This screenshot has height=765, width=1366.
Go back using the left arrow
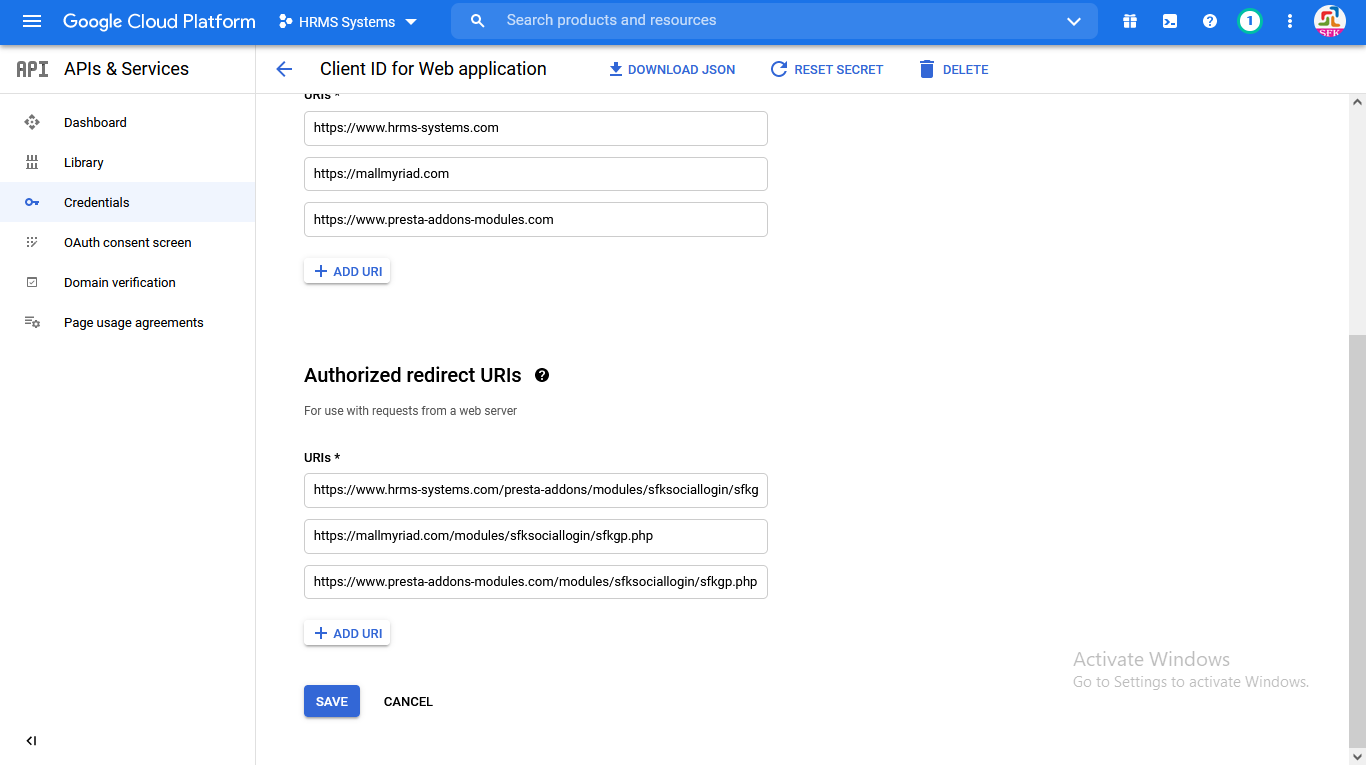284,69
